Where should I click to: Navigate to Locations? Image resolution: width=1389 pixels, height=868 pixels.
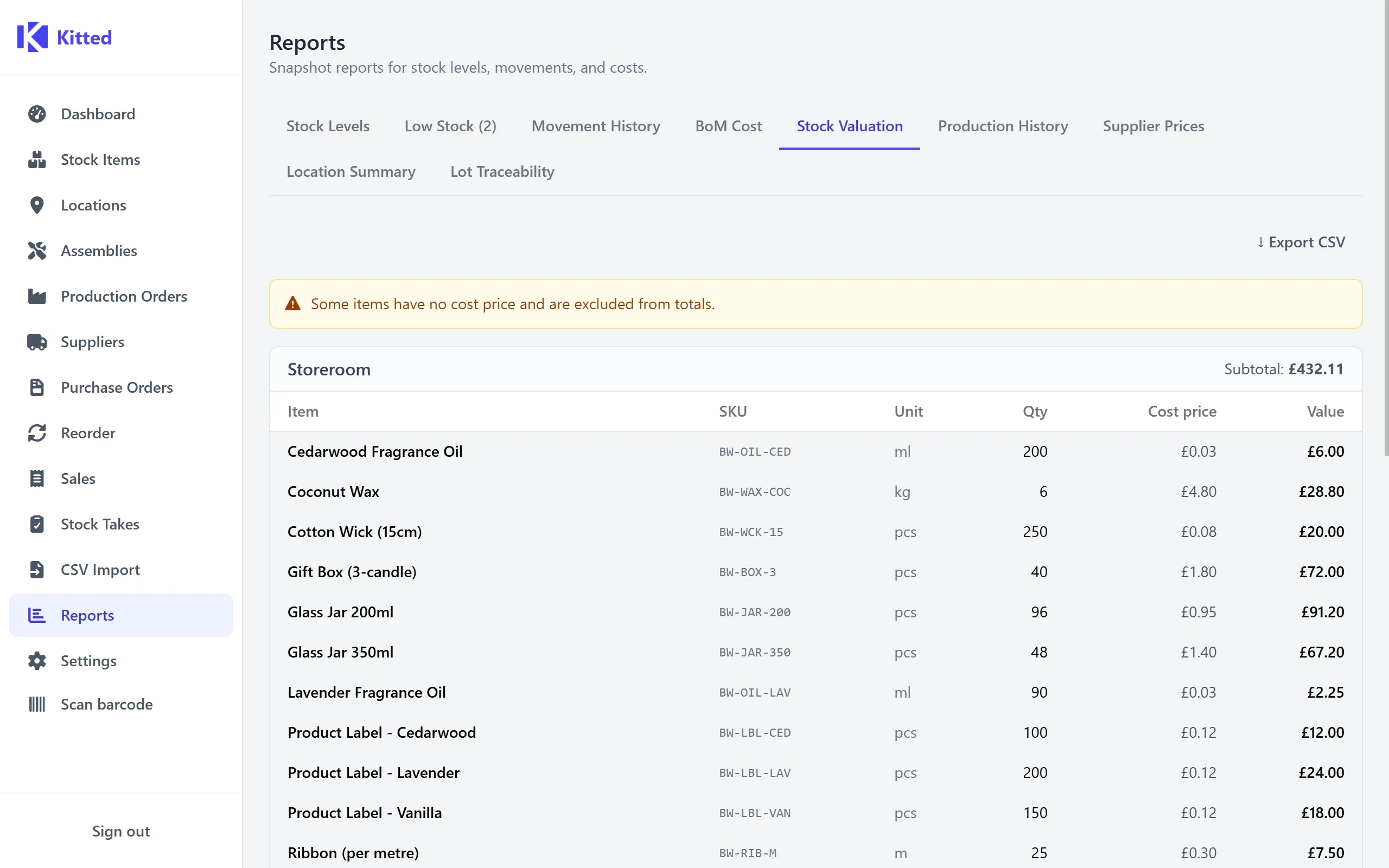(121, 205)
